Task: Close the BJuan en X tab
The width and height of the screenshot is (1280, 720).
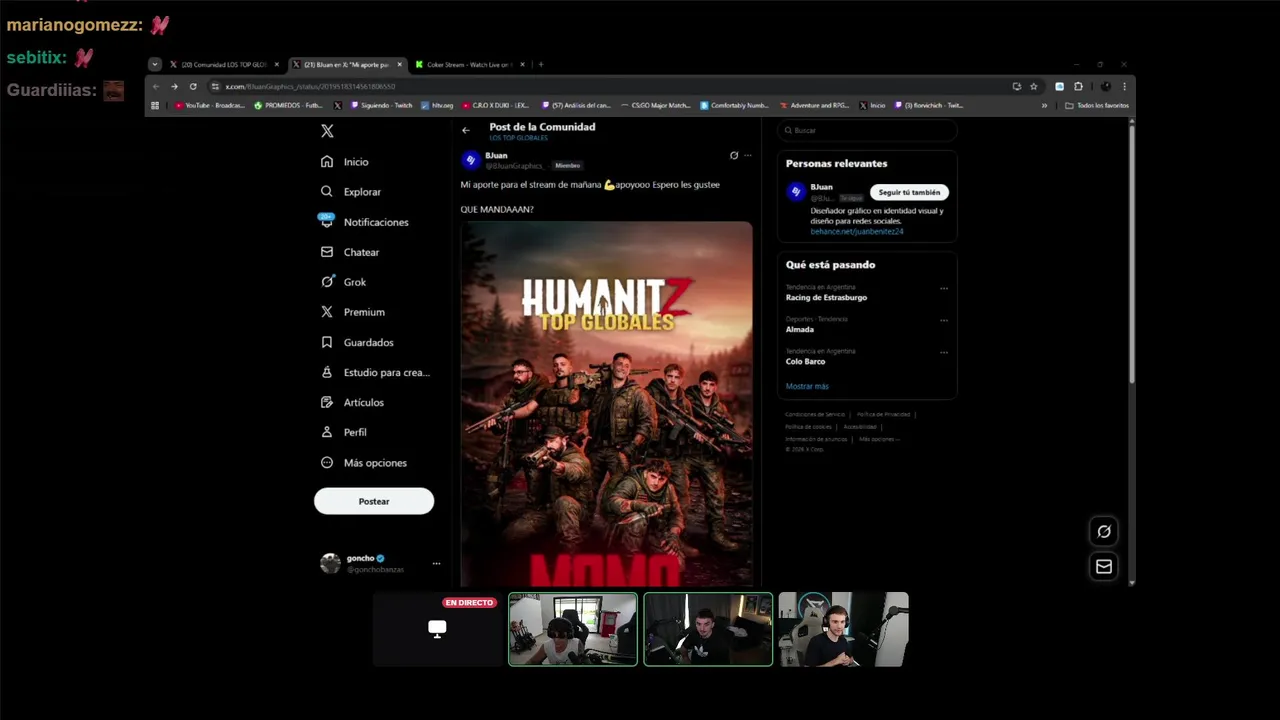Action: pos(399,65)
